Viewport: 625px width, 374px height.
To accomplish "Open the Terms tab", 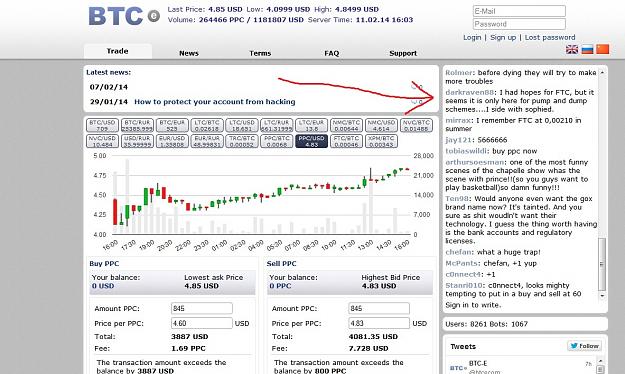I will coord(260,53).
